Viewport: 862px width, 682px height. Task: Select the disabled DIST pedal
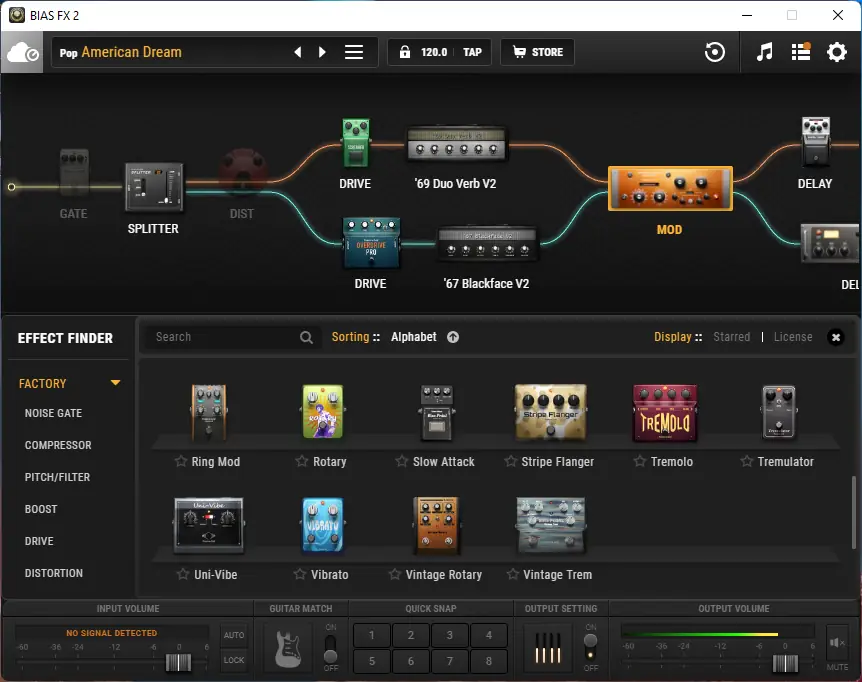pos(242,171)
